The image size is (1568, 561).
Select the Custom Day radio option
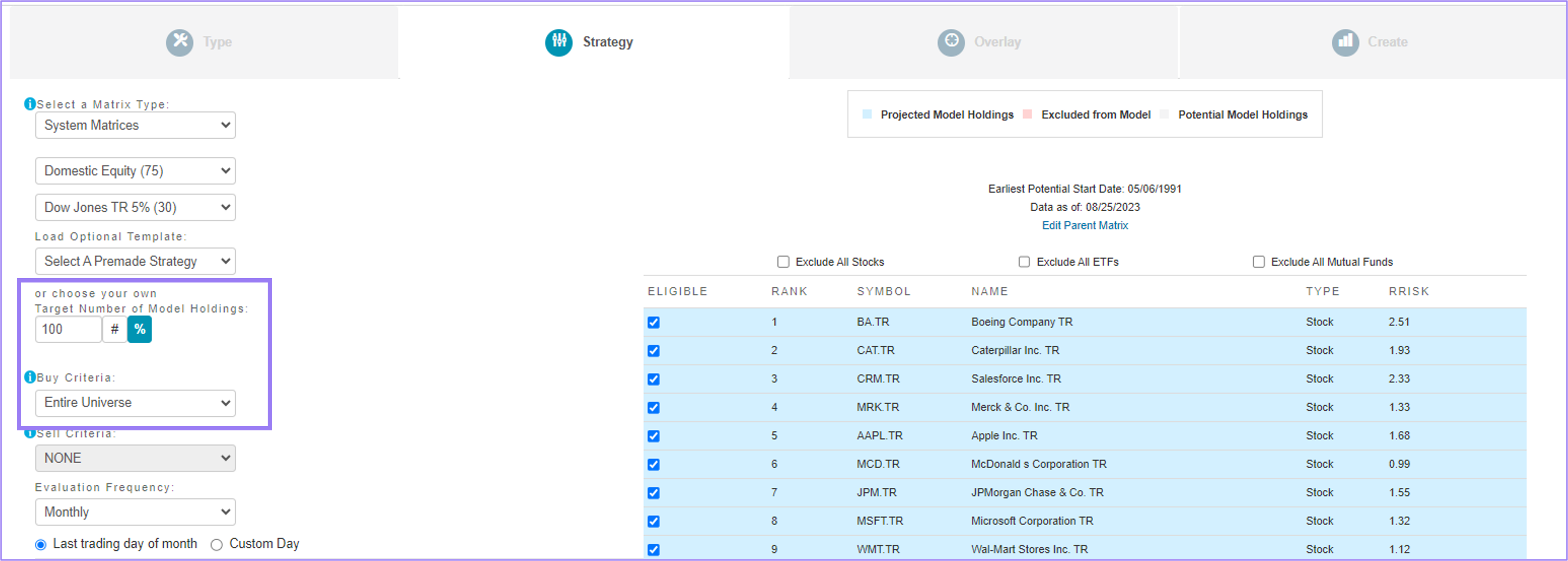point(216,545)
